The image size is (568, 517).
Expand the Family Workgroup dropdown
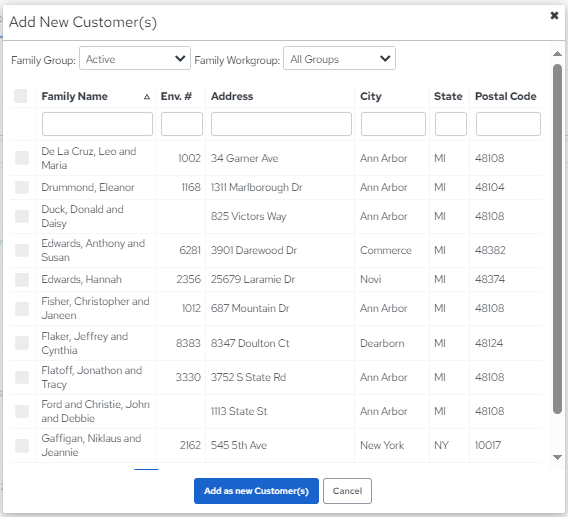339,58
